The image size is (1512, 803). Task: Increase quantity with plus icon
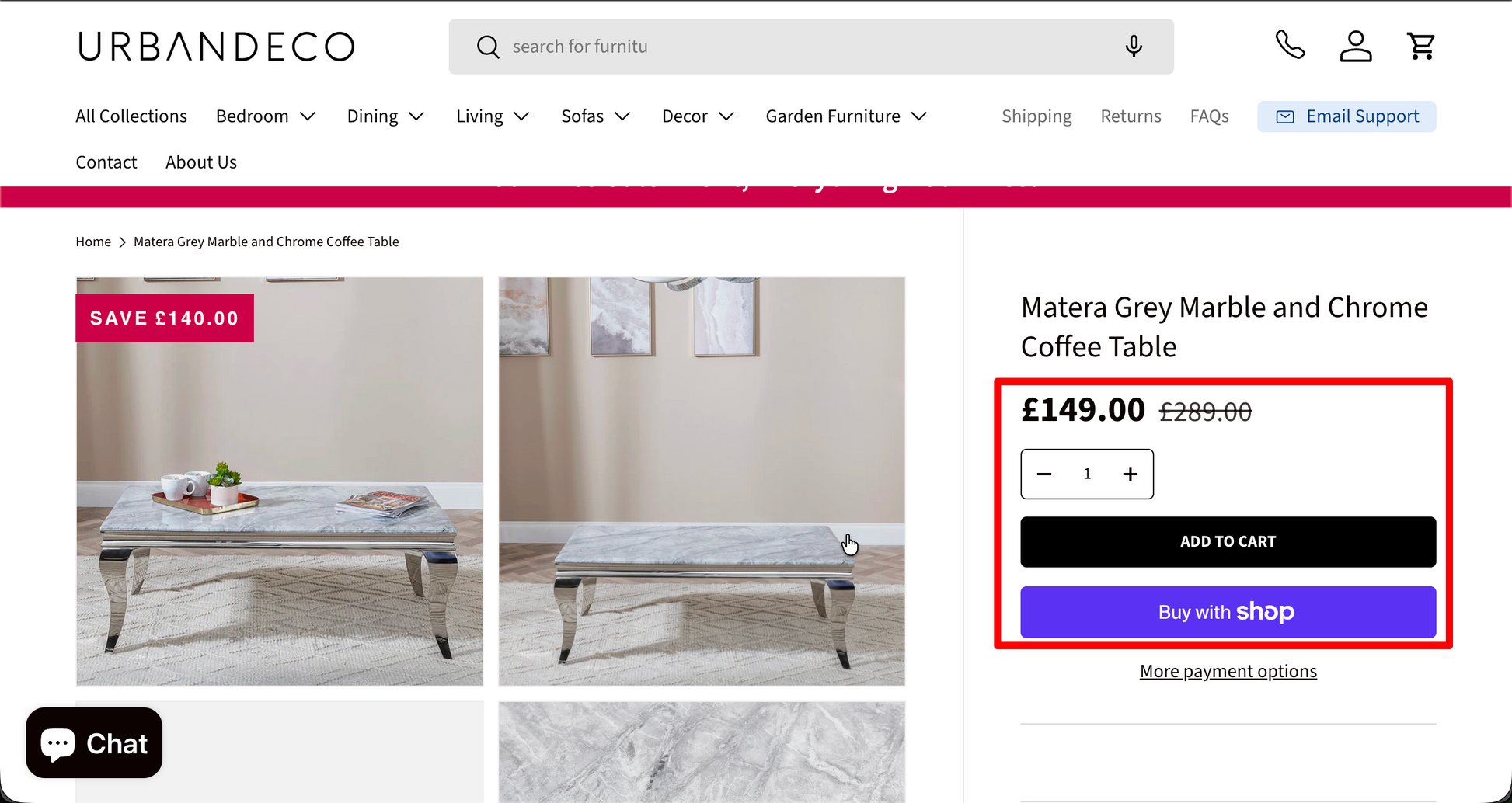click(x=1130, y=474)
